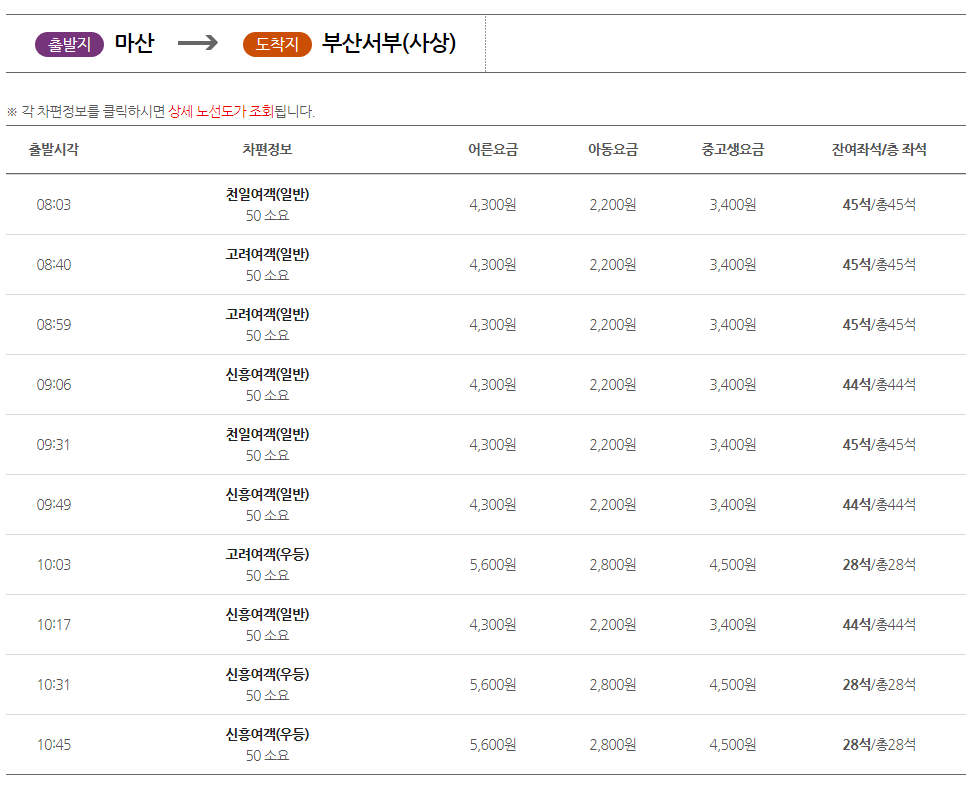This screenshot has height=787, width=975.
Task: Click seats 45석/총45석 in 08:03 row
Action: [x=879, y=205]
